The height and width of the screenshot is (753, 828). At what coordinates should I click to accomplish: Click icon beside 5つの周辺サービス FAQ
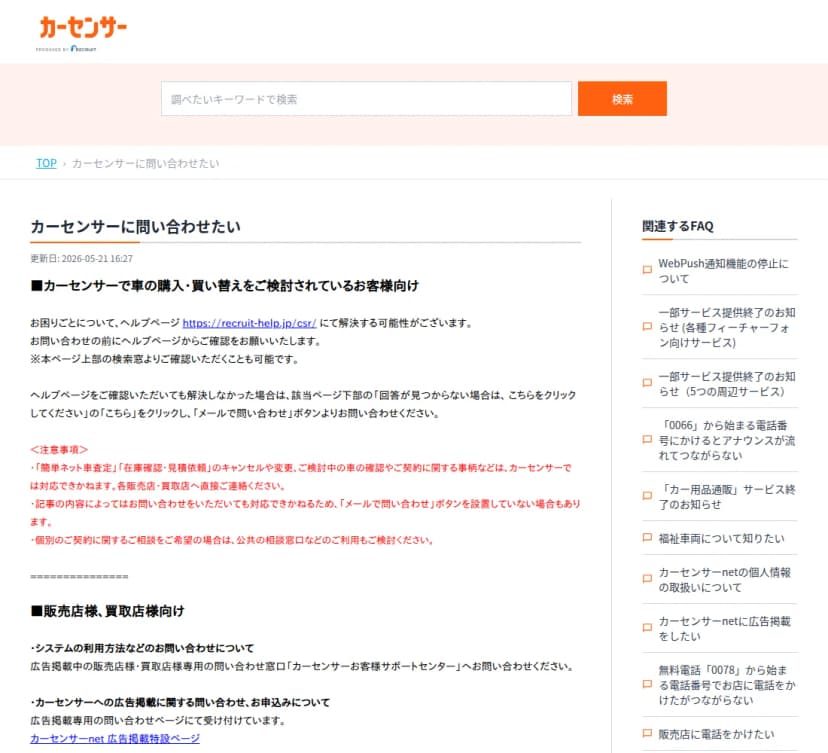(647, 383)
